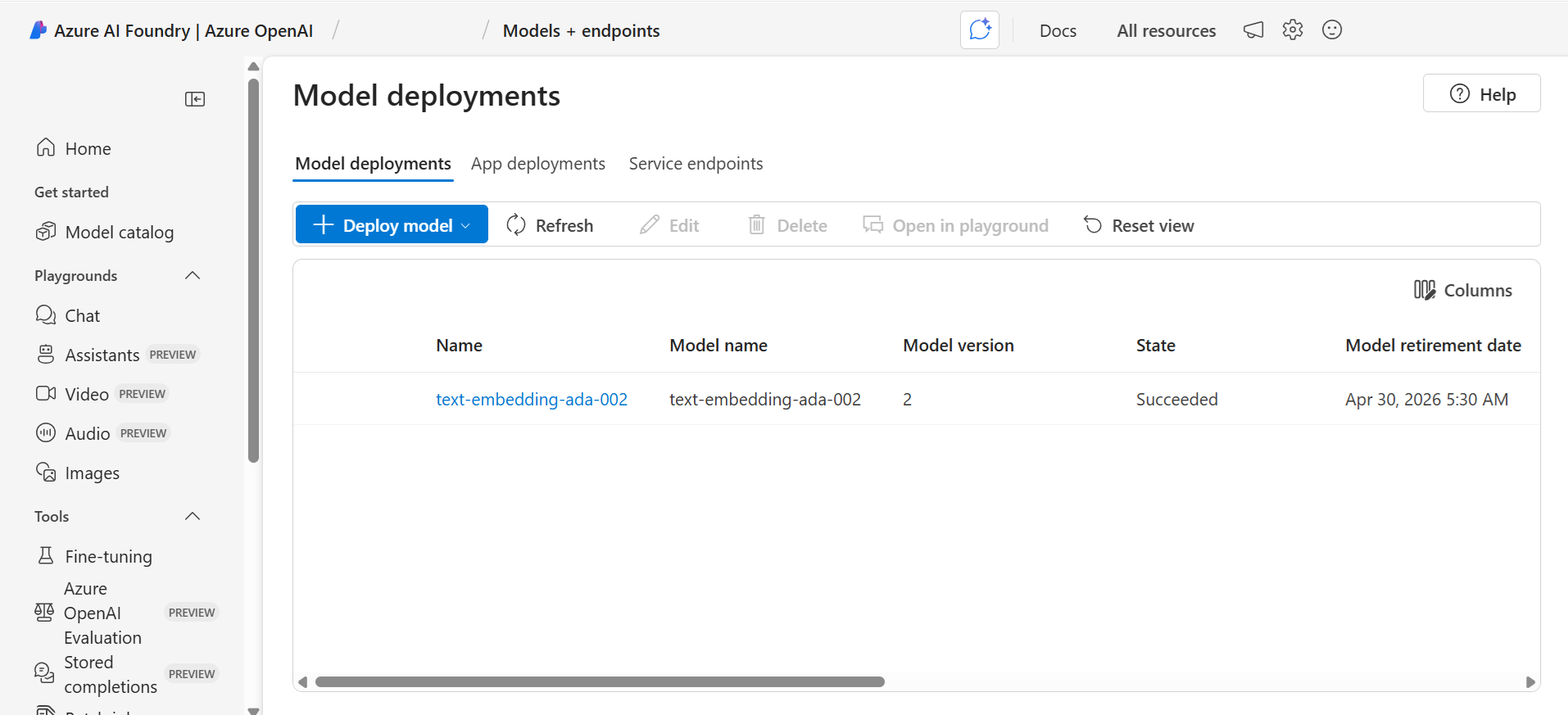
Task: Click the Open in playground icon
Action: pyautogui.click(x=873, y=224)
